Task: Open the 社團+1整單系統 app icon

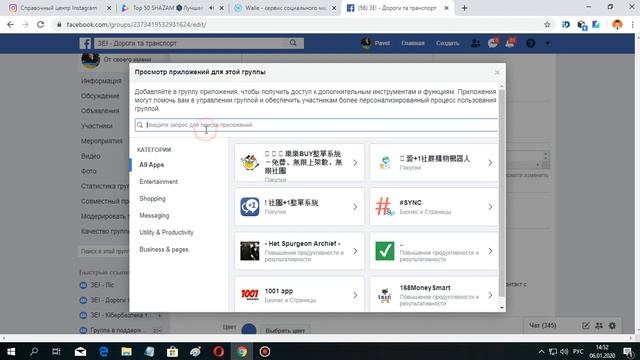Action: (249, 207)
